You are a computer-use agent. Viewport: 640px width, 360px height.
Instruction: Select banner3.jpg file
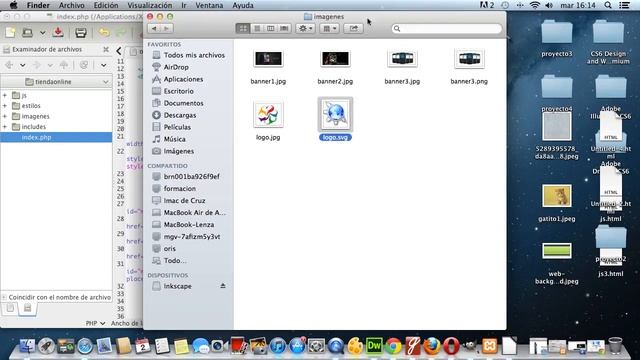[402, 59]
